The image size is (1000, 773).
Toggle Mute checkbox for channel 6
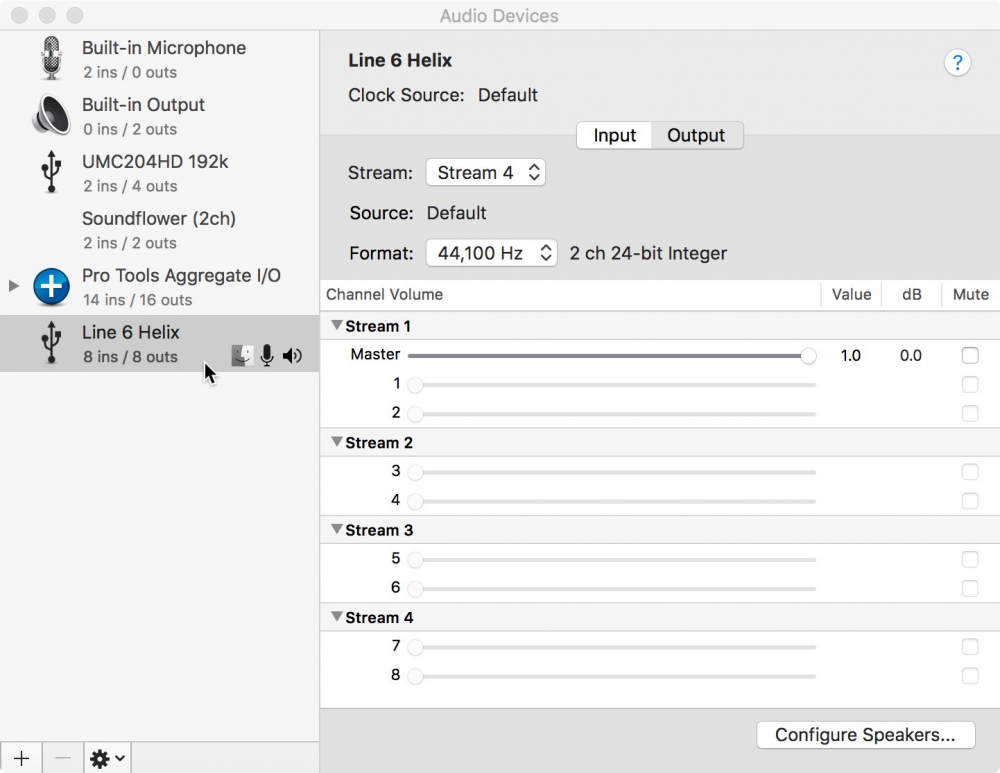point(969,588)
